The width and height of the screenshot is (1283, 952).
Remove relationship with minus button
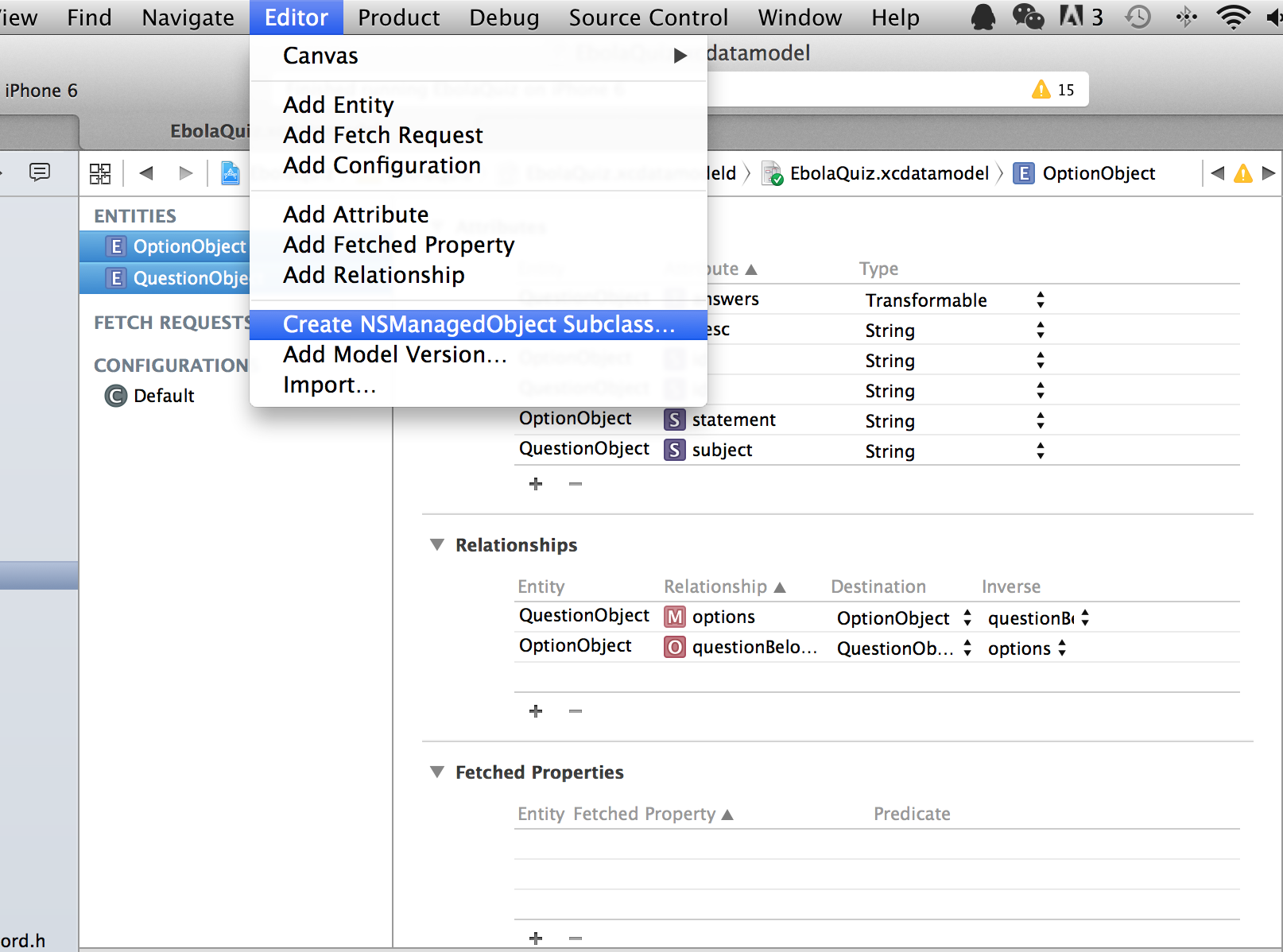click(x=576, y=711)
